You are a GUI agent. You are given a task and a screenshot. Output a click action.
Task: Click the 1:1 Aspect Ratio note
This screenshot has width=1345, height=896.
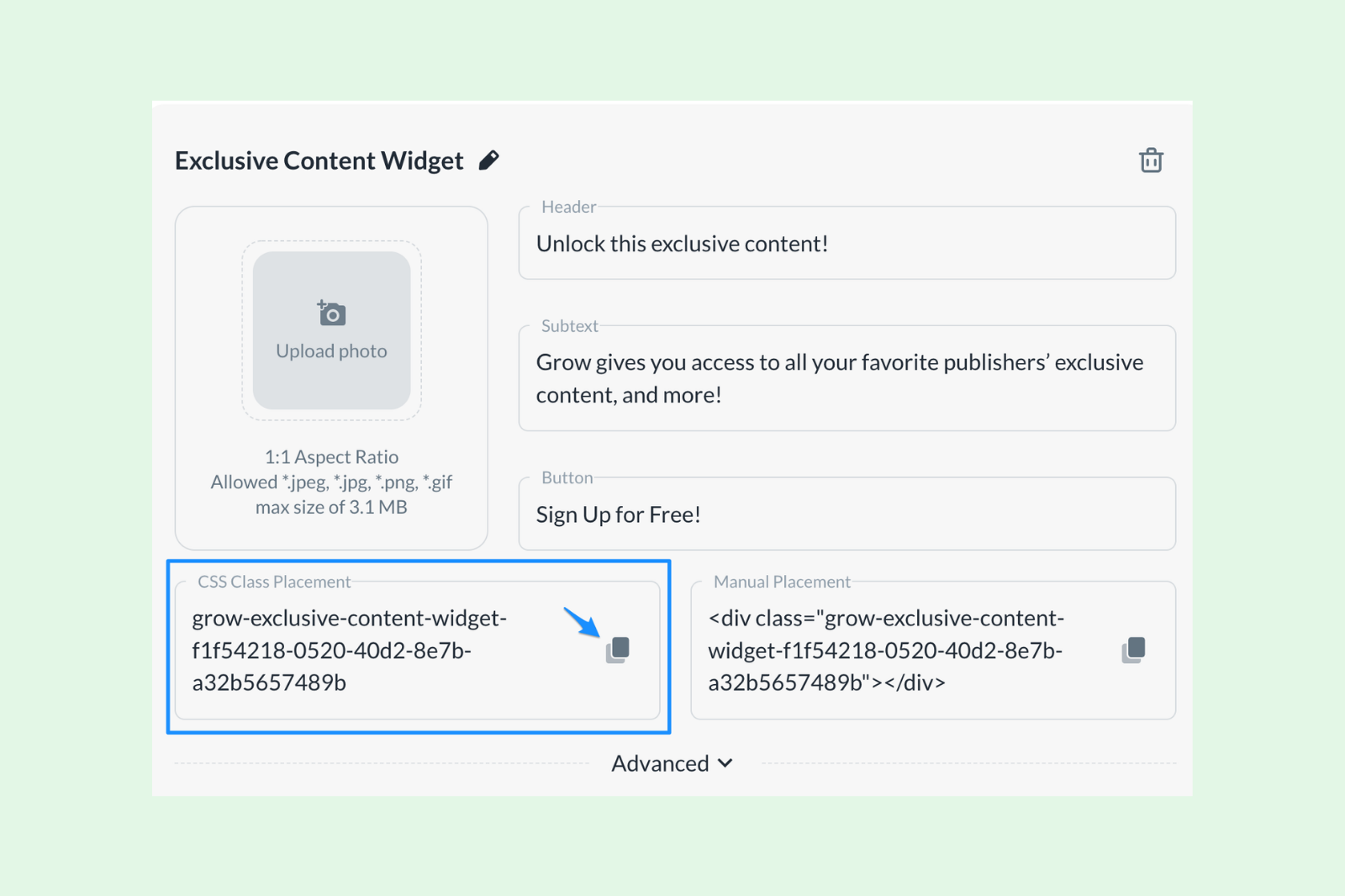331,456
